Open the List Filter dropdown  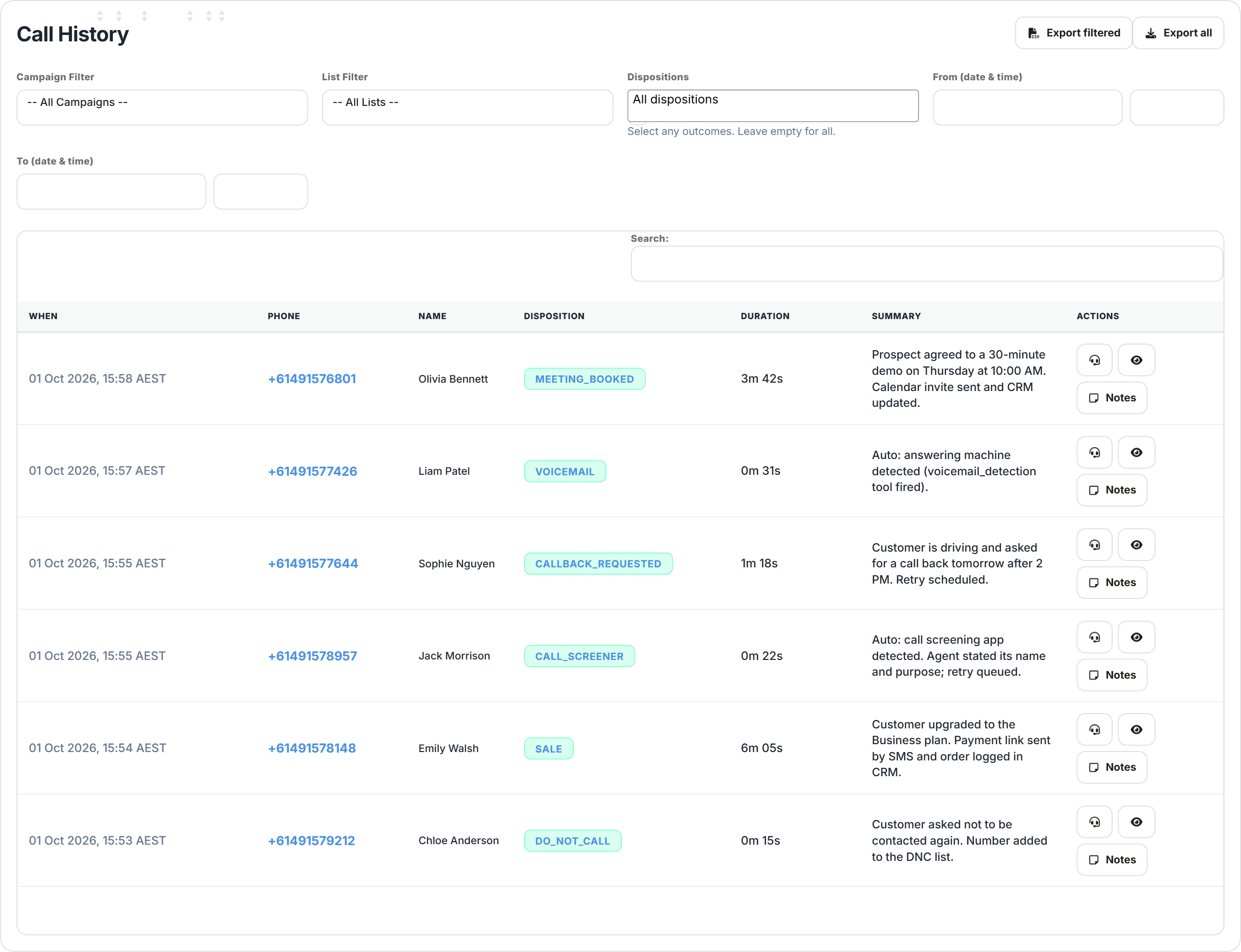pos(467,107)
